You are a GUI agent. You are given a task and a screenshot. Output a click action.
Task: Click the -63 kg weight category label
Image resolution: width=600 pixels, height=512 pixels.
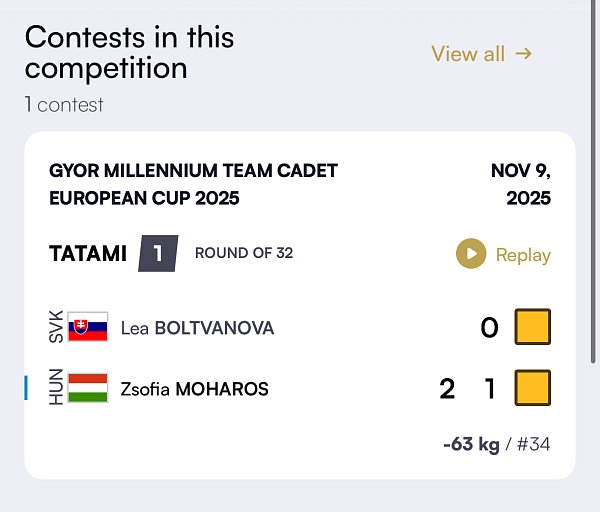pyautogui.click(x=471, y=444)
